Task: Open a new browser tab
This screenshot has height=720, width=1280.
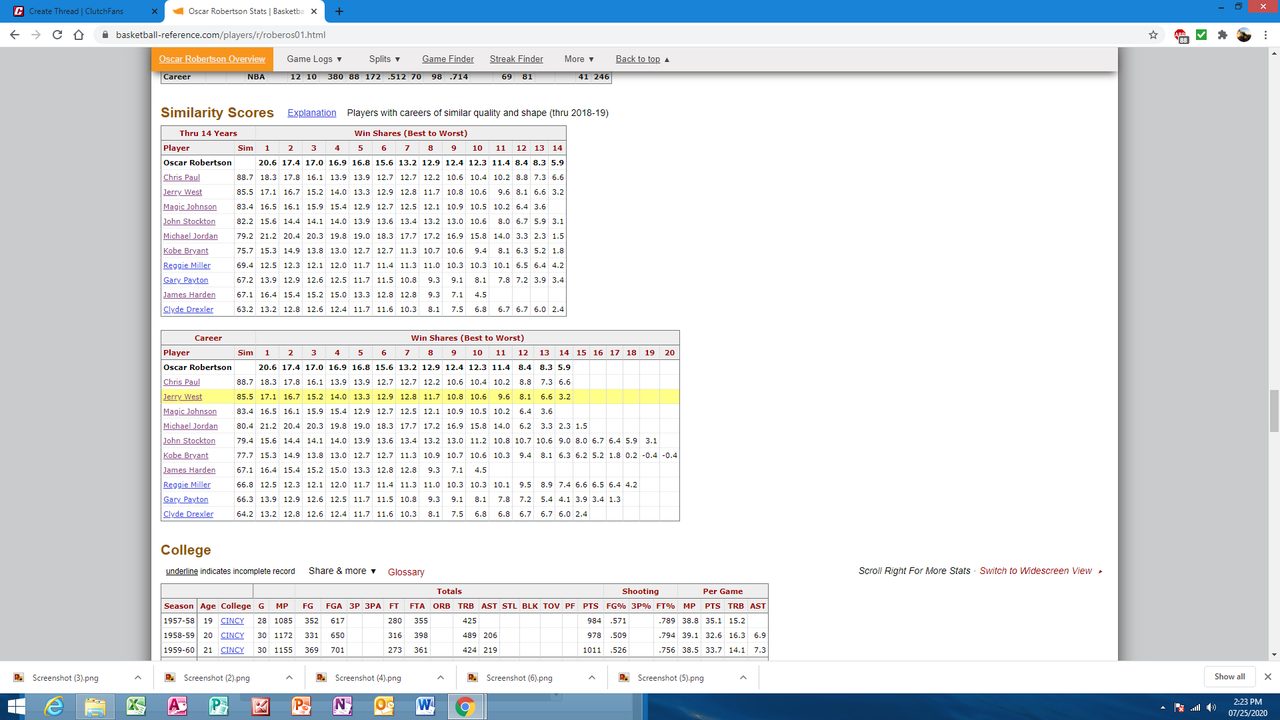Action: [339, 11]
